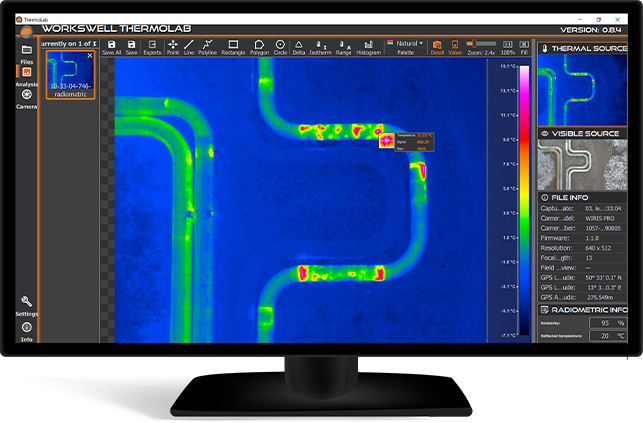This screenshot has width=643, height=423.
Task: Click the Visible Source eye icon
Action: (545, 134)
